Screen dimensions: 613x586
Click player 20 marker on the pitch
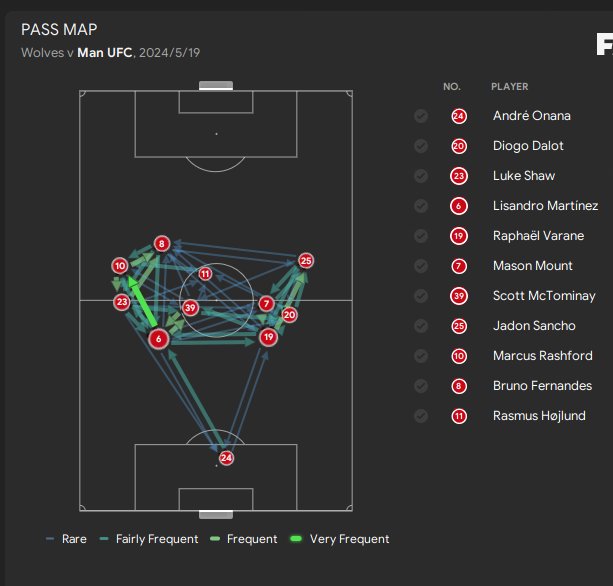(x=289, y=315)
